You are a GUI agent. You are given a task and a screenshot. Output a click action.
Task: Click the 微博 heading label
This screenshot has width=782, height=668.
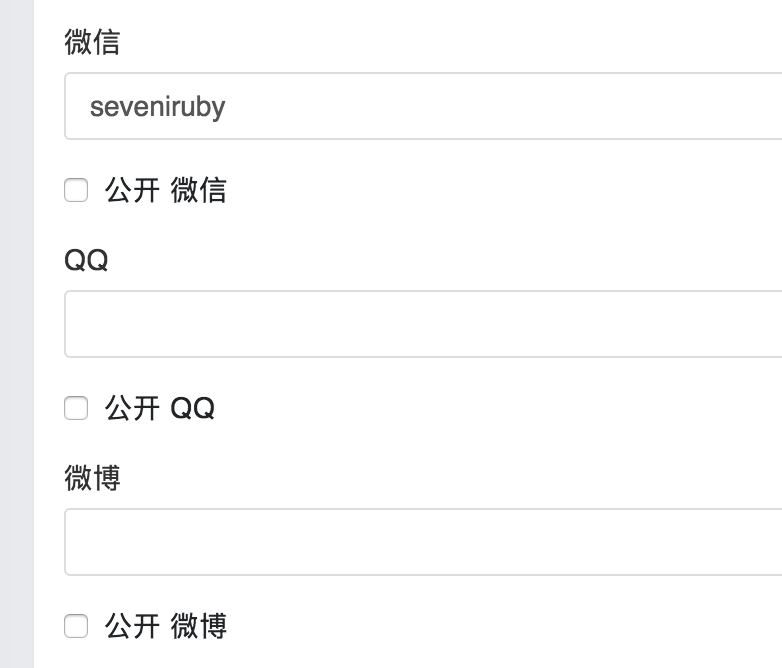pyautogui.click(x=92, y=478)
